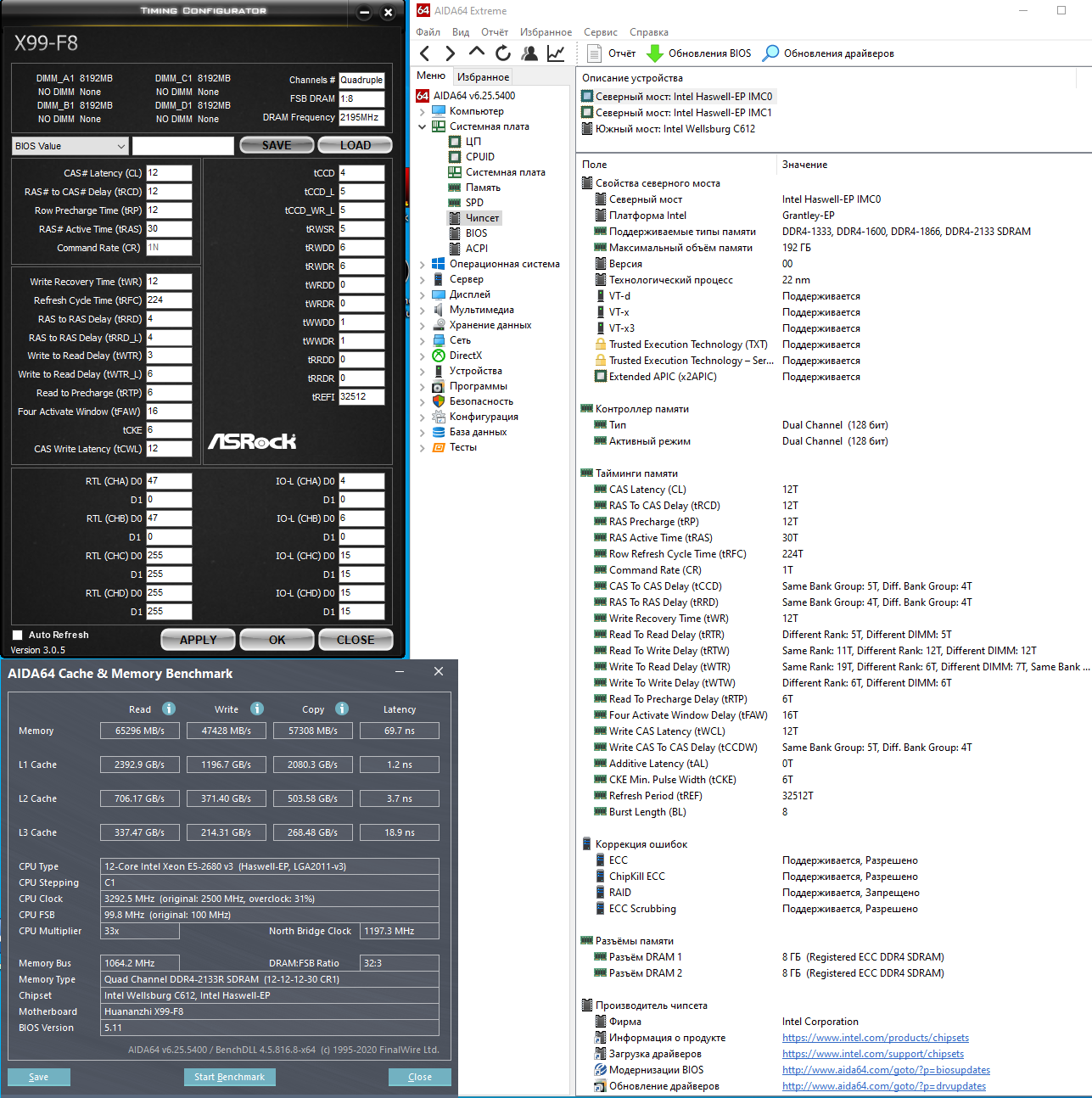Collapse the Системная плата parent tree node
The image size is (1092, 1098).
tap(423, 126)
